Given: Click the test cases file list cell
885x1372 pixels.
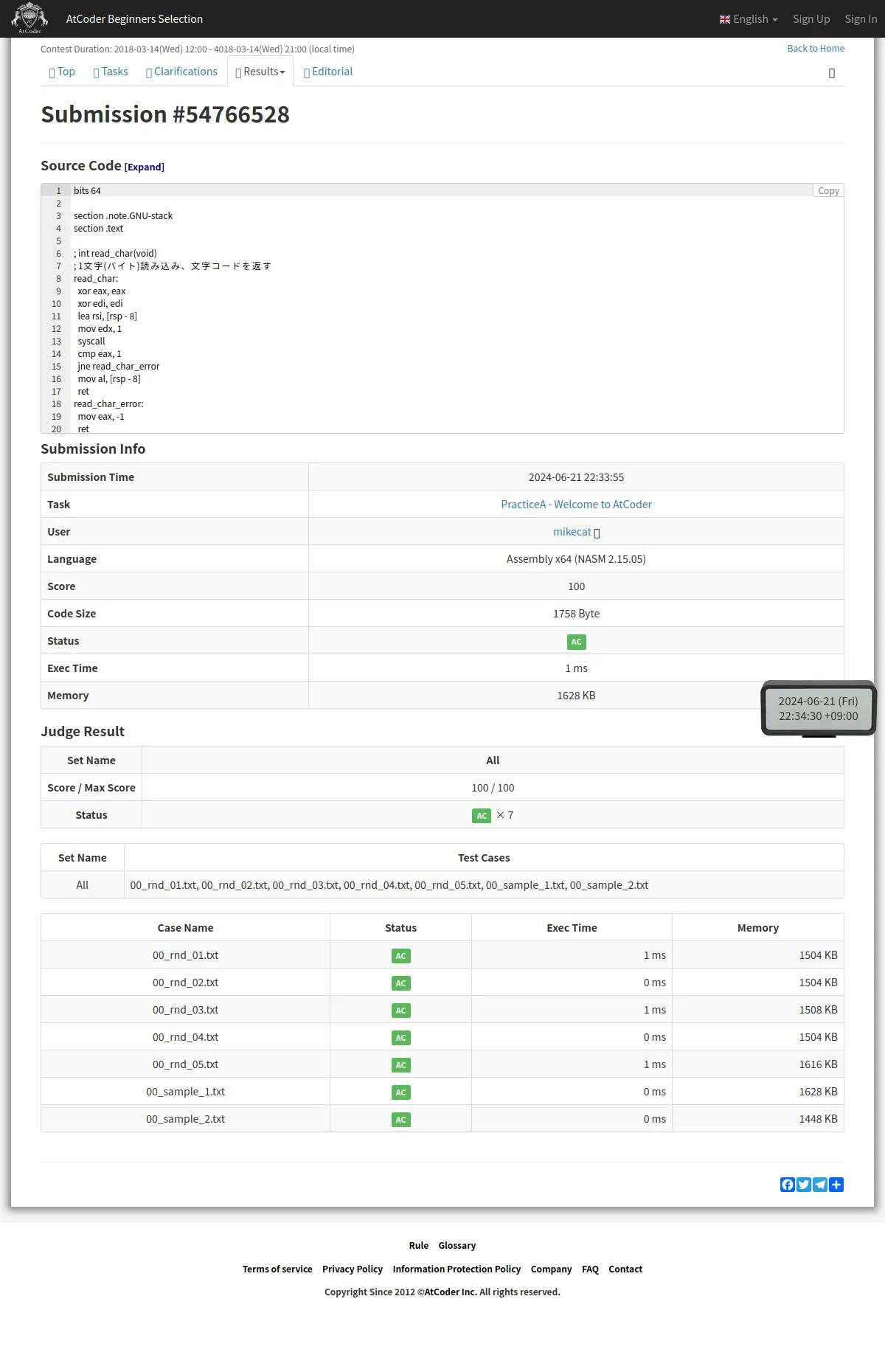Looking at the screenshot, I should [x=484, y=885].
